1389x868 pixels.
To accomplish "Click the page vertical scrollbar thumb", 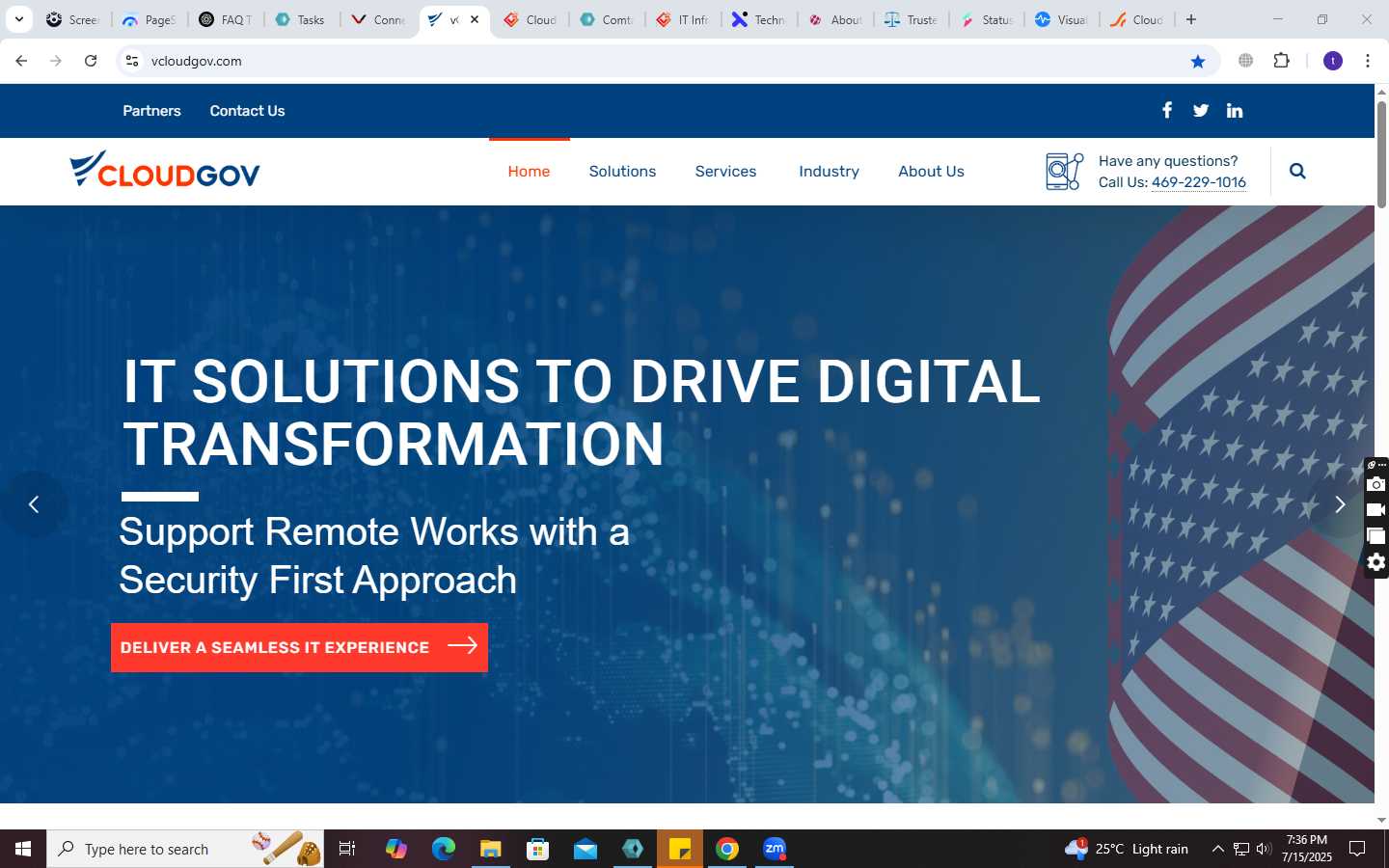I will coord(1381,154).
